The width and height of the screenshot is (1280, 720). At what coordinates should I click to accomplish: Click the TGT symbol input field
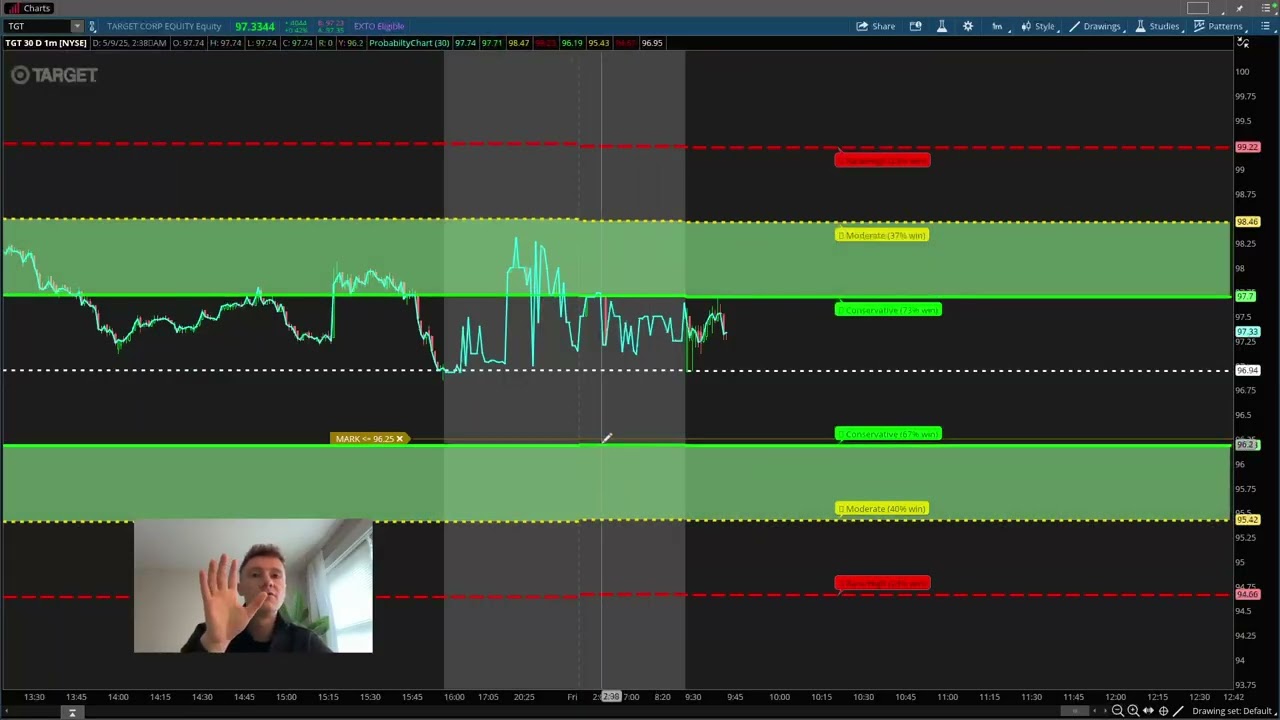36,26
